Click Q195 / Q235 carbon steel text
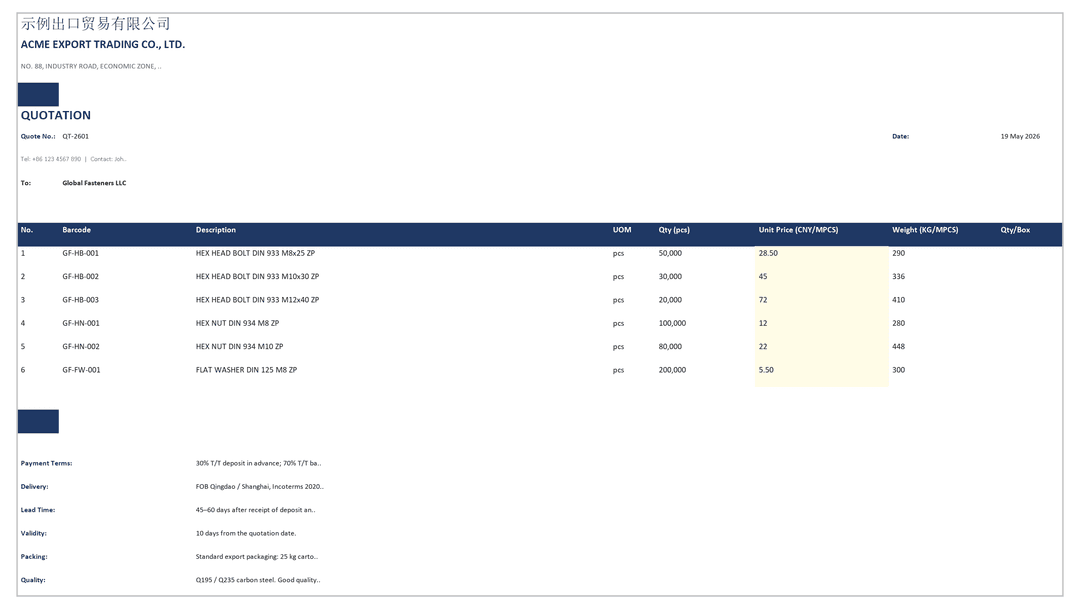The image size is (1080, 609). [x=258, y=580]
